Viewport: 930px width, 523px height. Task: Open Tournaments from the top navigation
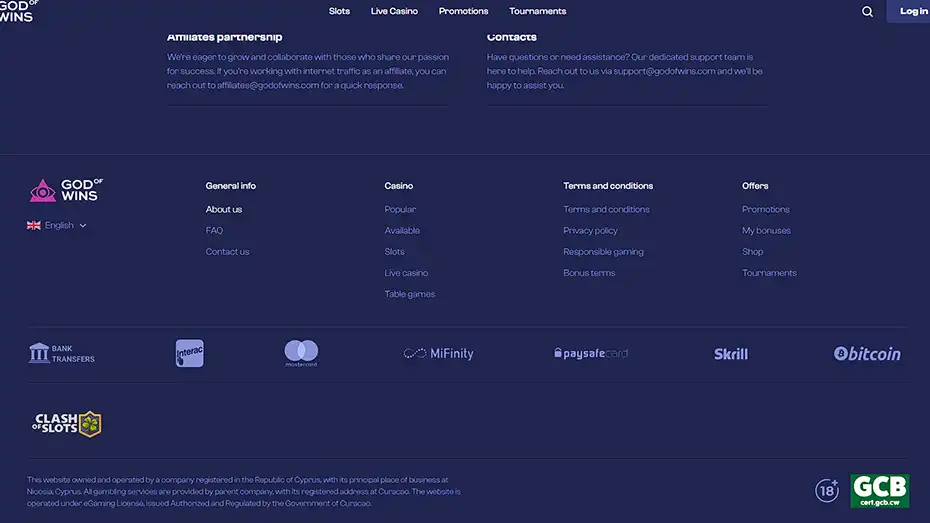(537, 11)
